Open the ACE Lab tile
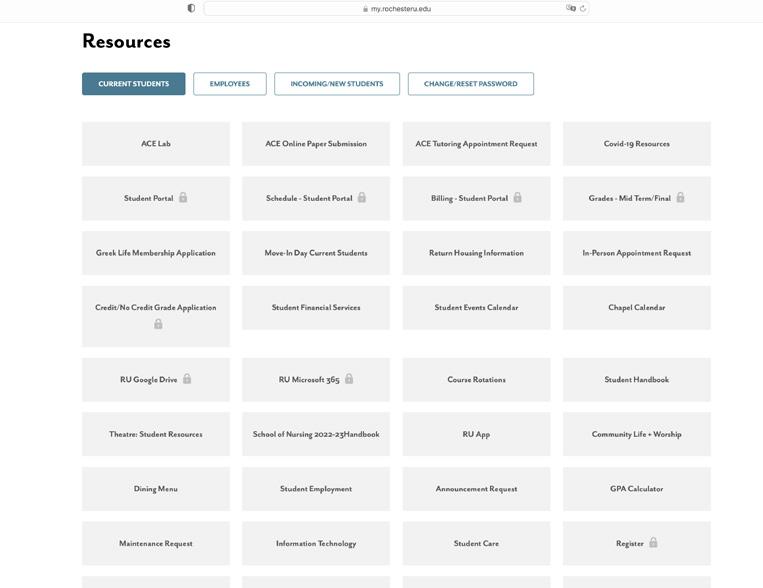 [x=156, y=144]
